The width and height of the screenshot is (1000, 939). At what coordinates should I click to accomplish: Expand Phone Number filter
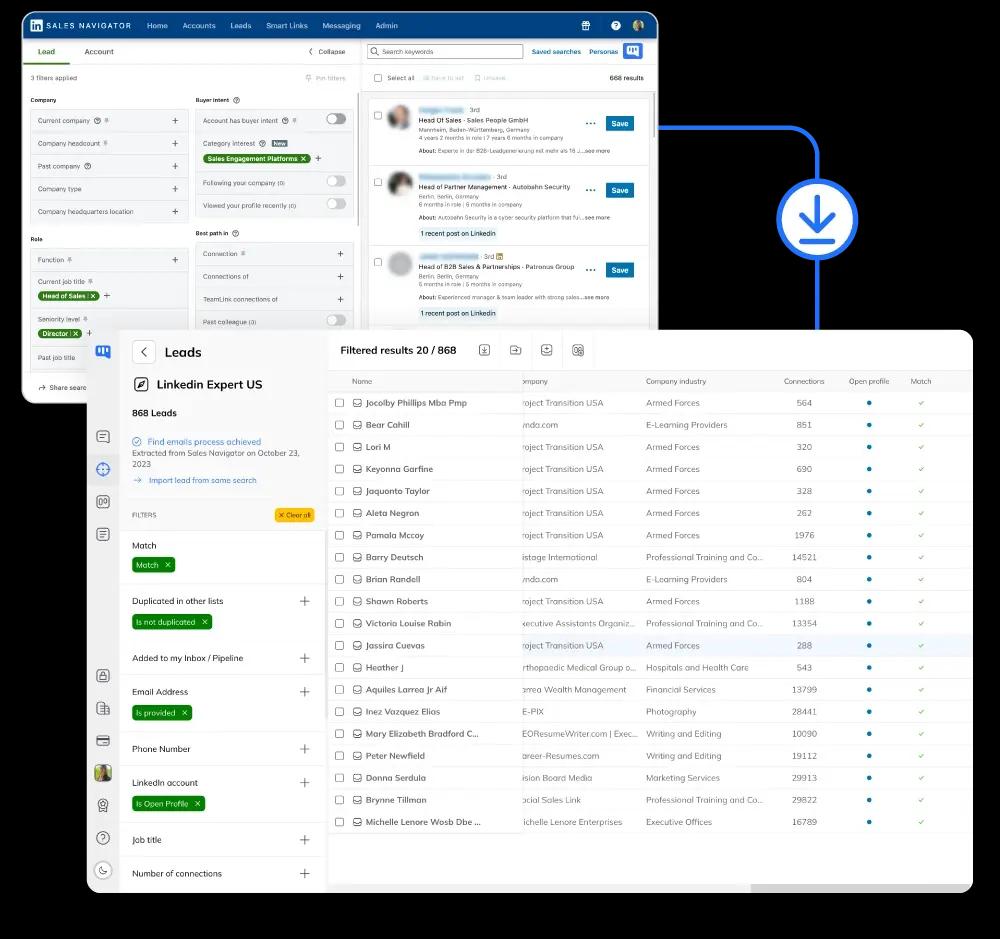click(x=305, y=749)
